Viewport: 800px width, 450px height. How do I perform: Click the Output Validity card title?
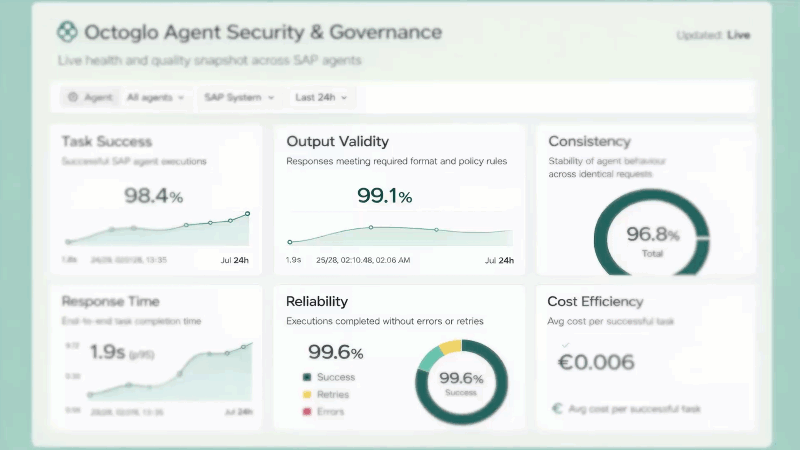[x=337, y=141]
